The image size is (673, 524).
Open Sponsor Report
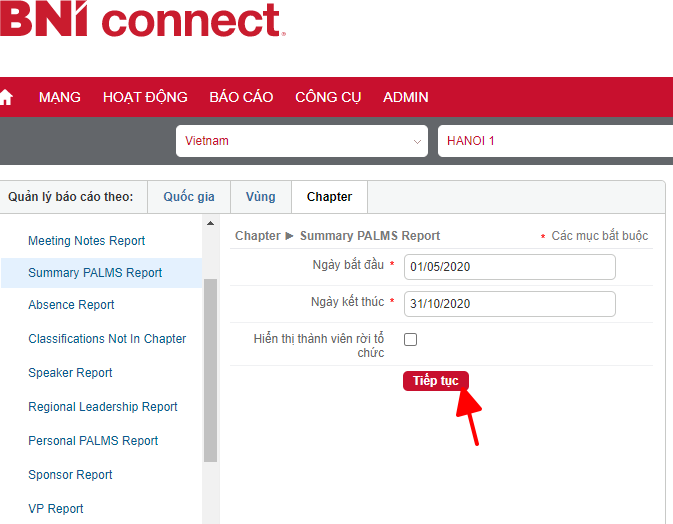pos(70,474)
